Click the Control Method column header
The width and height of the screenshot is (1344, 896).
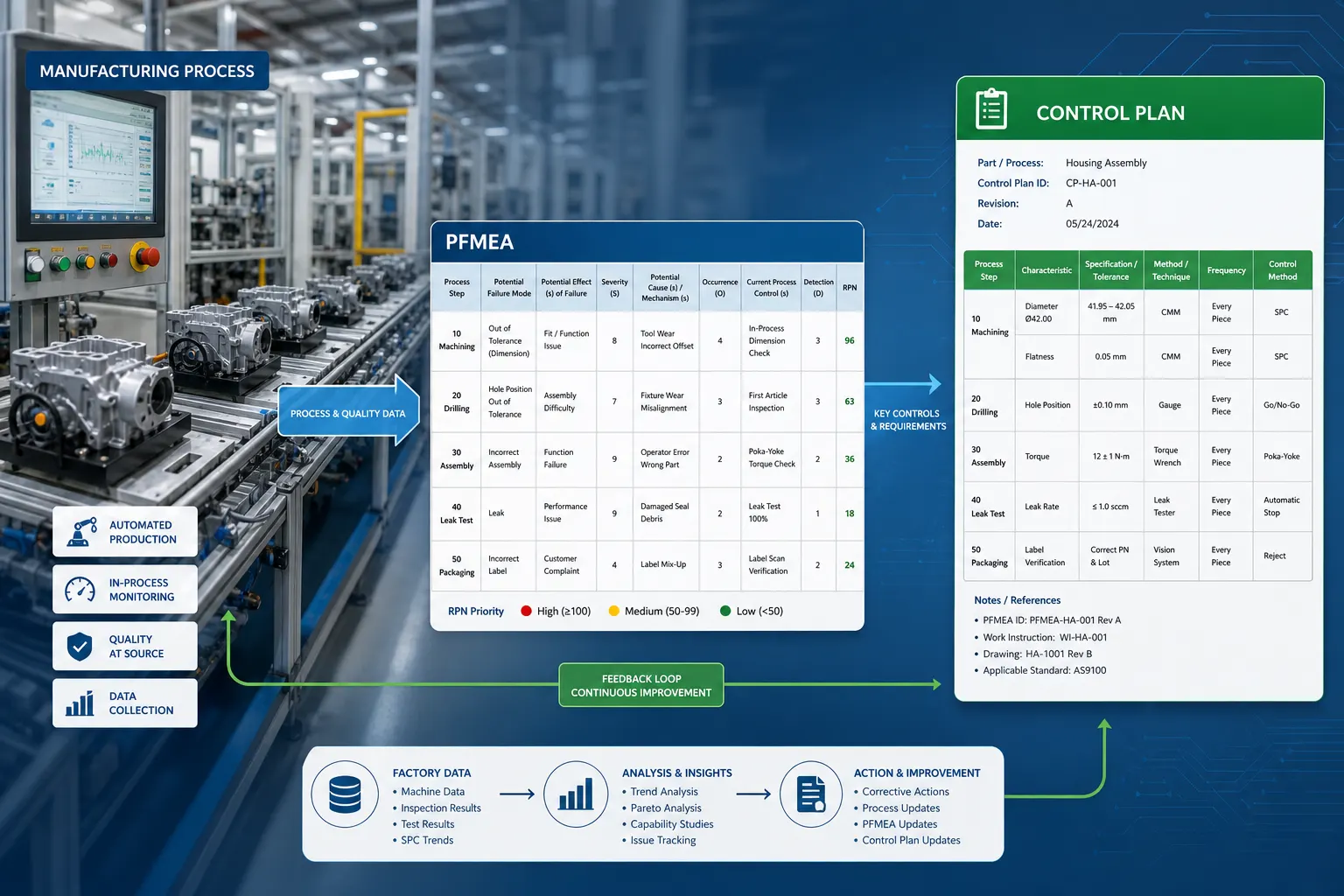click(1283, 270)
